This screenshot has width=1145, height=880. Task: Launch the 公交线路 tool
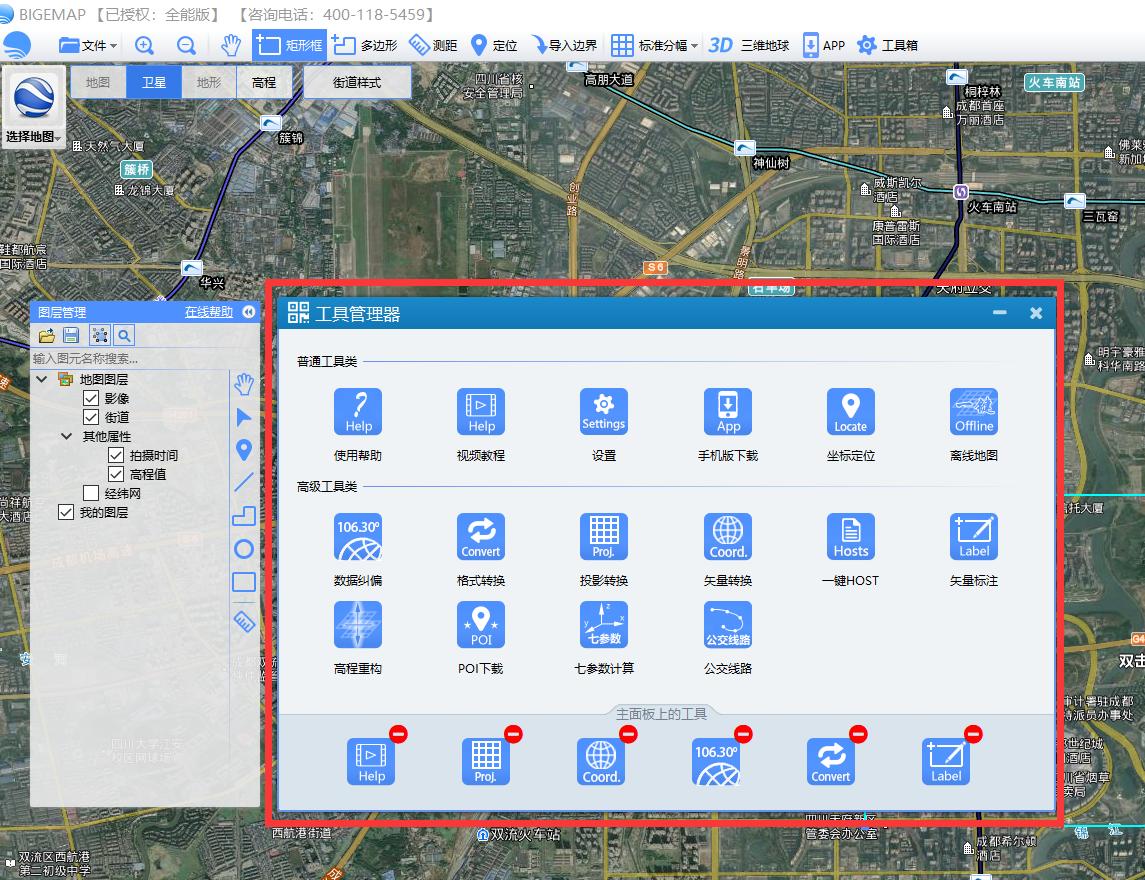pos(727,625)
